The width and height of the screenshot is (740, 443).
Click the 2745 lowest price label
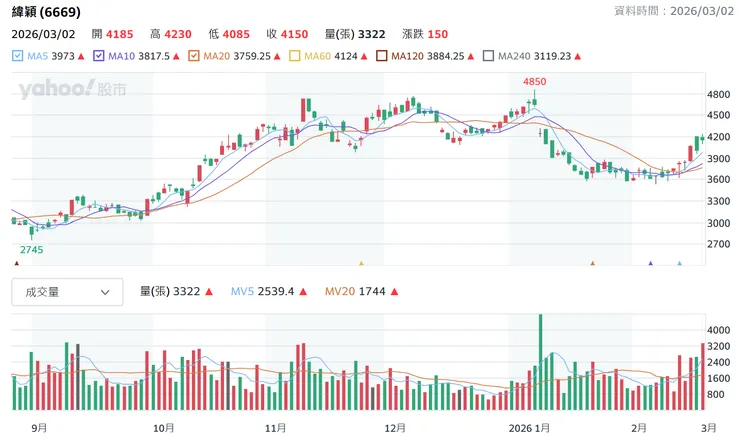point(32,250)
